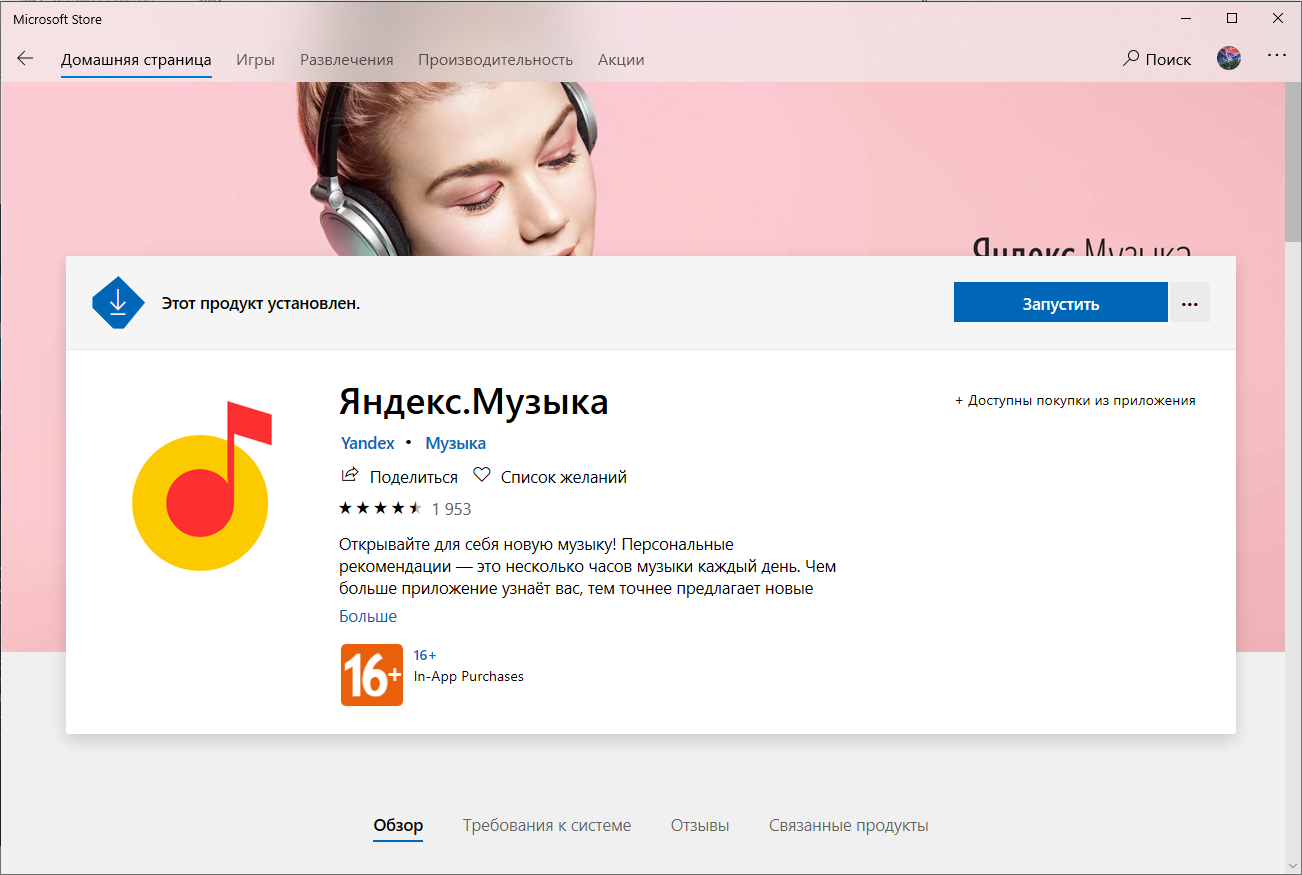This screenshot has width=1302, height=875.
Task: Click Поделиться to share the app
Action: 414,477
